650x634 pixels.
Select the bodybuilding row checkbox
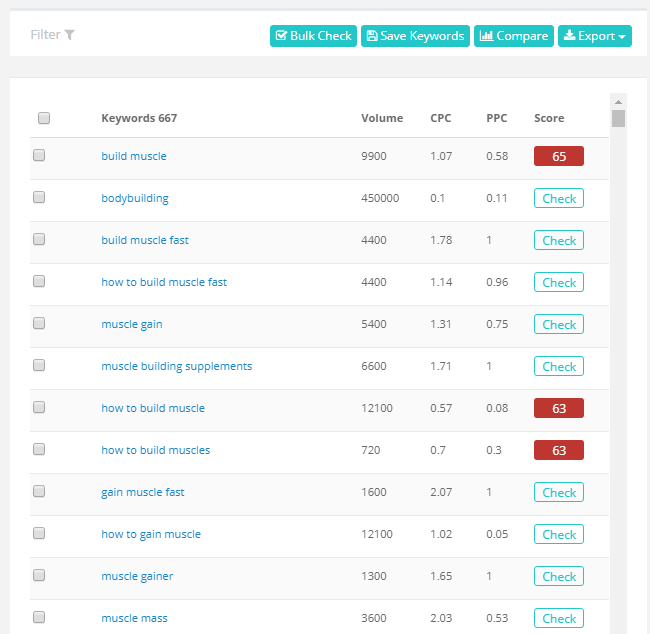(39, 198)
